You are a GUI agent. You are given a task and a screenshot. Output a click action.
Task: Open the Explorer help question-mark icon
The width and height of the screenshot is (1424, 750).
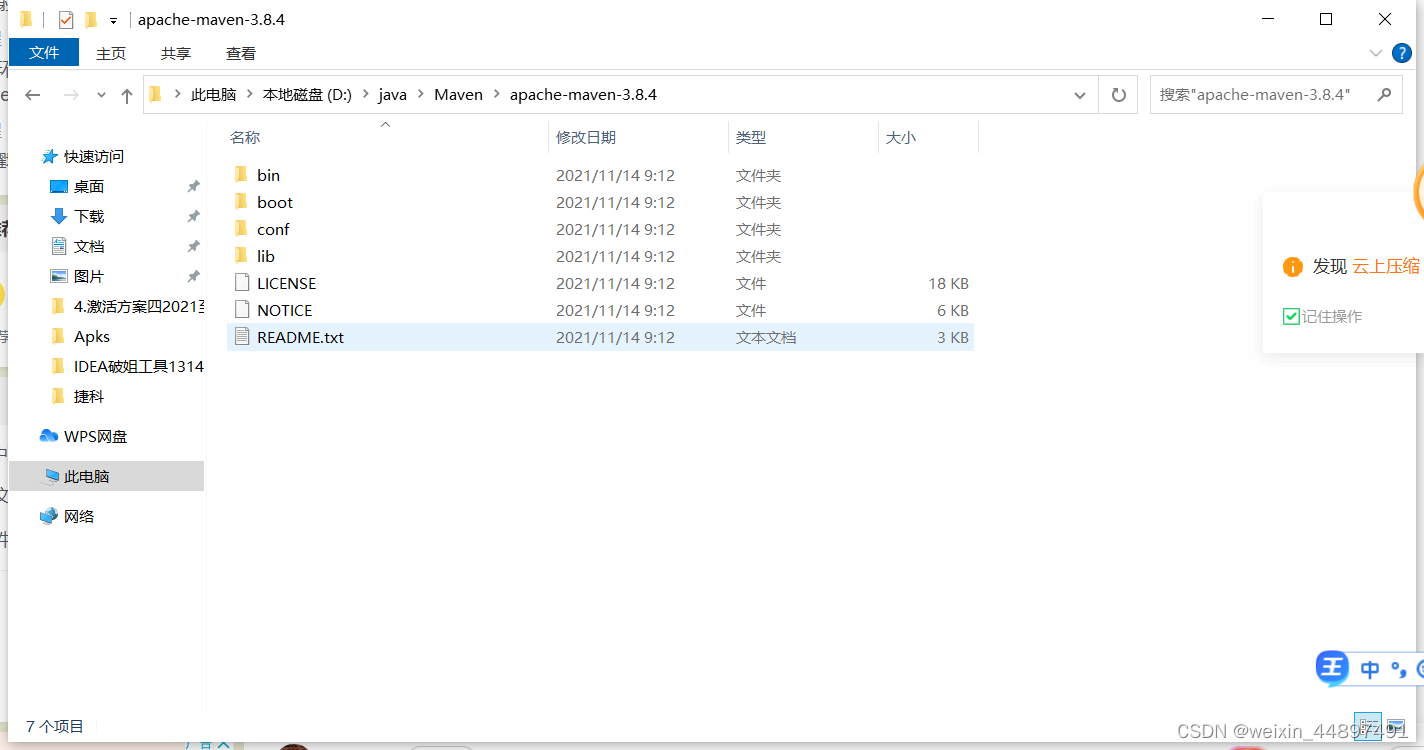coord(1403,53)
